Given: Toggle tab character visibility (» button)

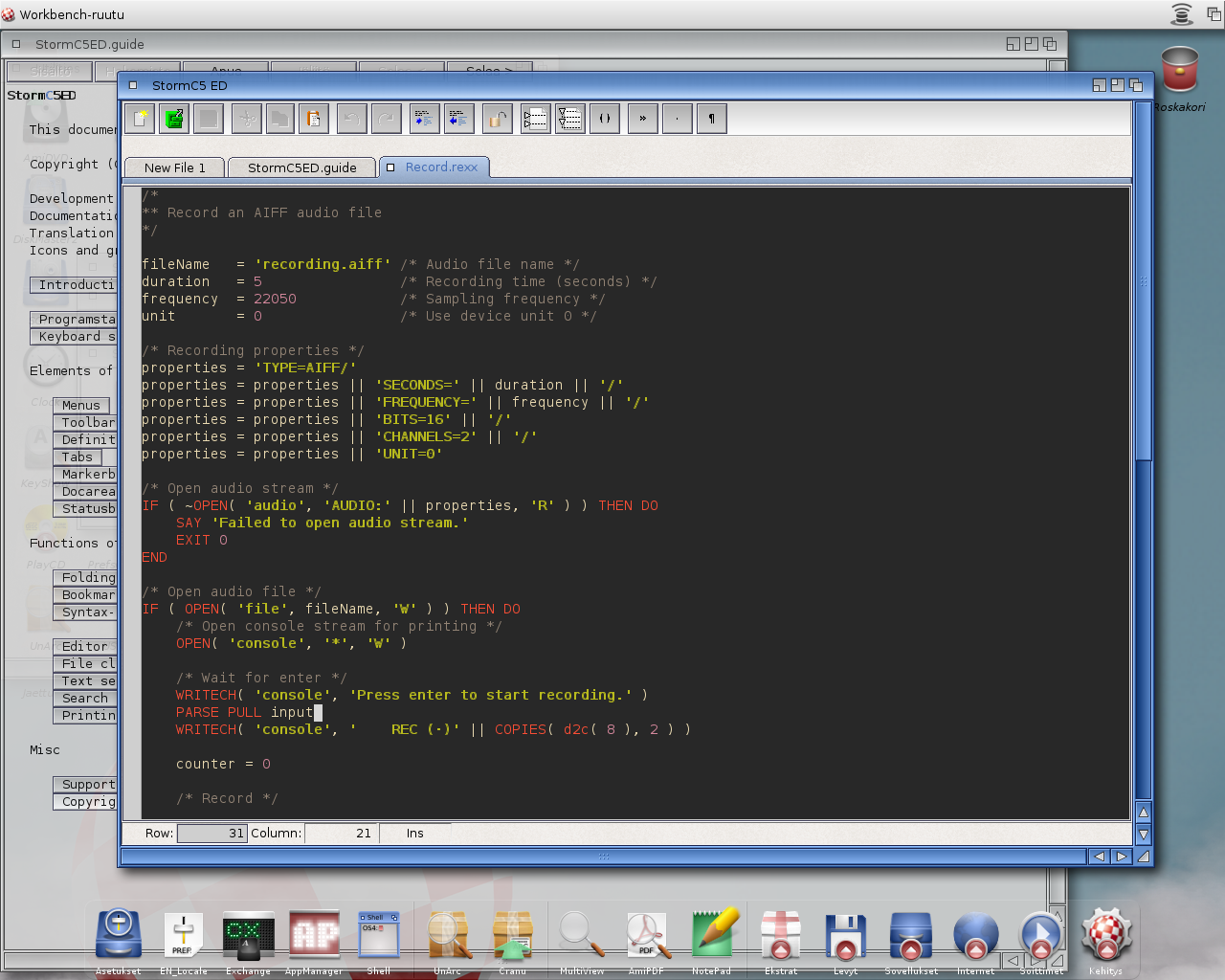Looking at the screenshot, I should (x=642, y=119).
